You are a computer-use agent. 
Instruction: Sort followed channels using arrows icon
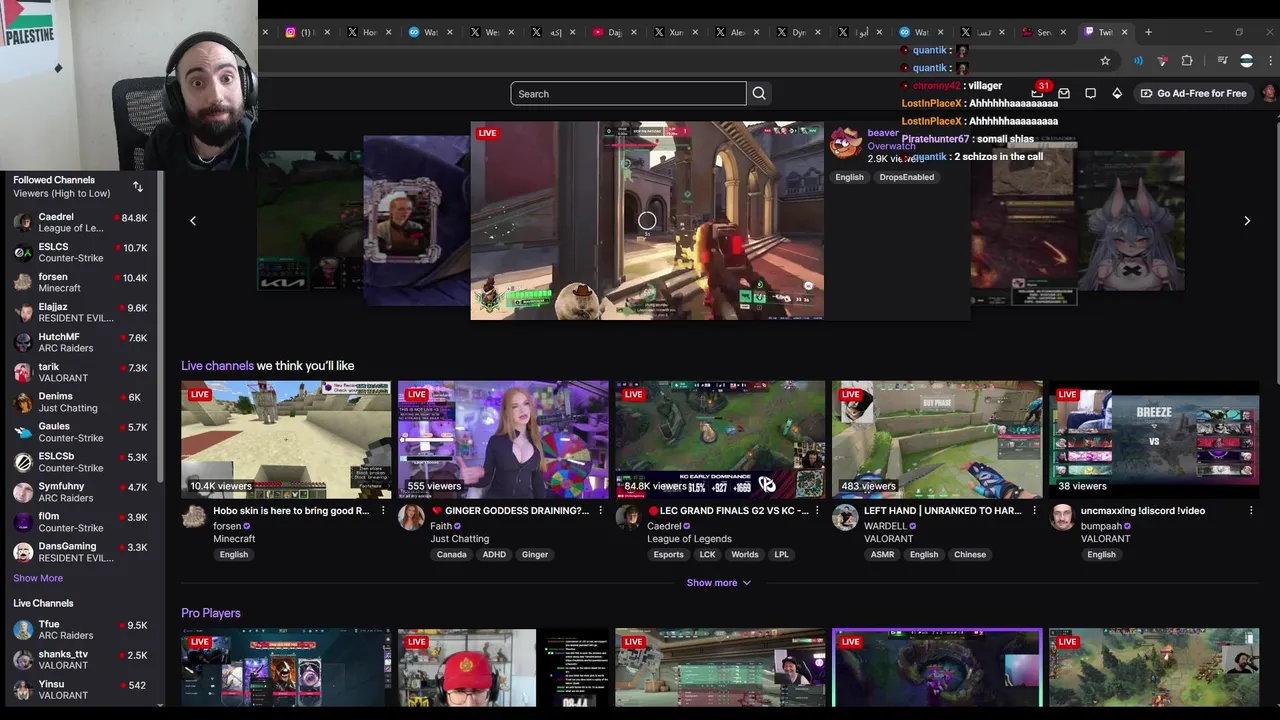click(138, 187)
